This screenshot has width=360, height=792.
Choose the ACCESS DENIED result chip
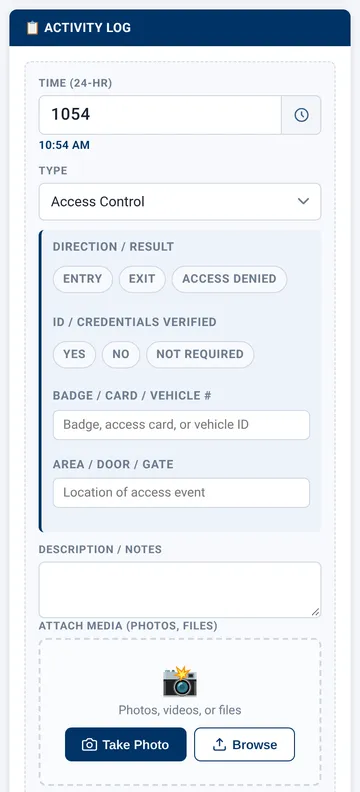[x=229, y=279]
